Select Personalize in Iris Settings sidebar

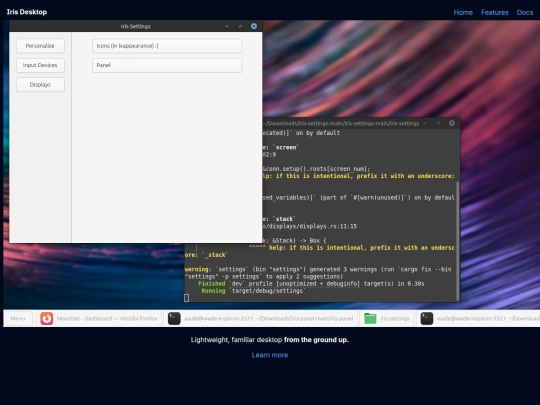40,46
